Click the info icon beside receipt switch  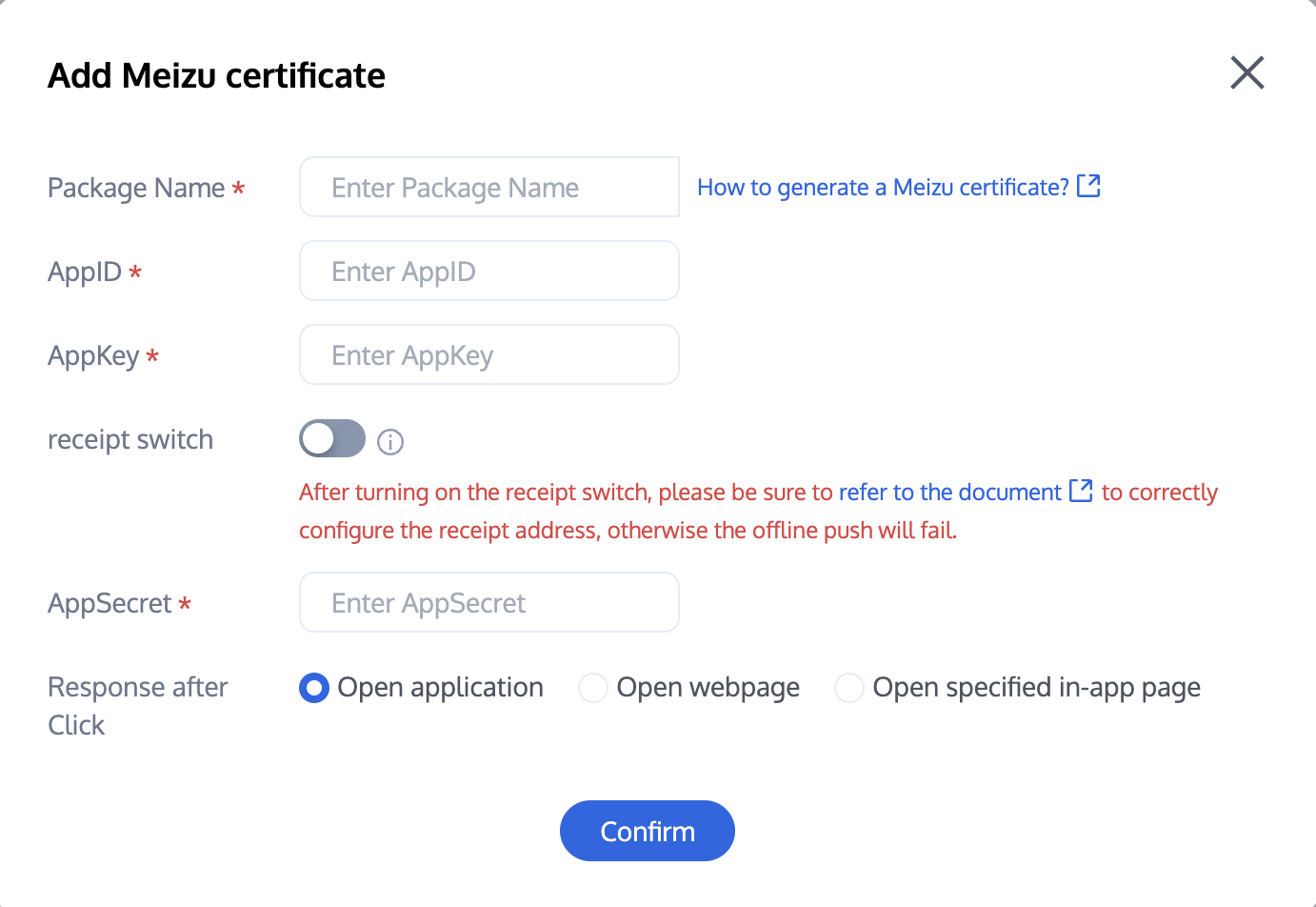pos(390,442)
